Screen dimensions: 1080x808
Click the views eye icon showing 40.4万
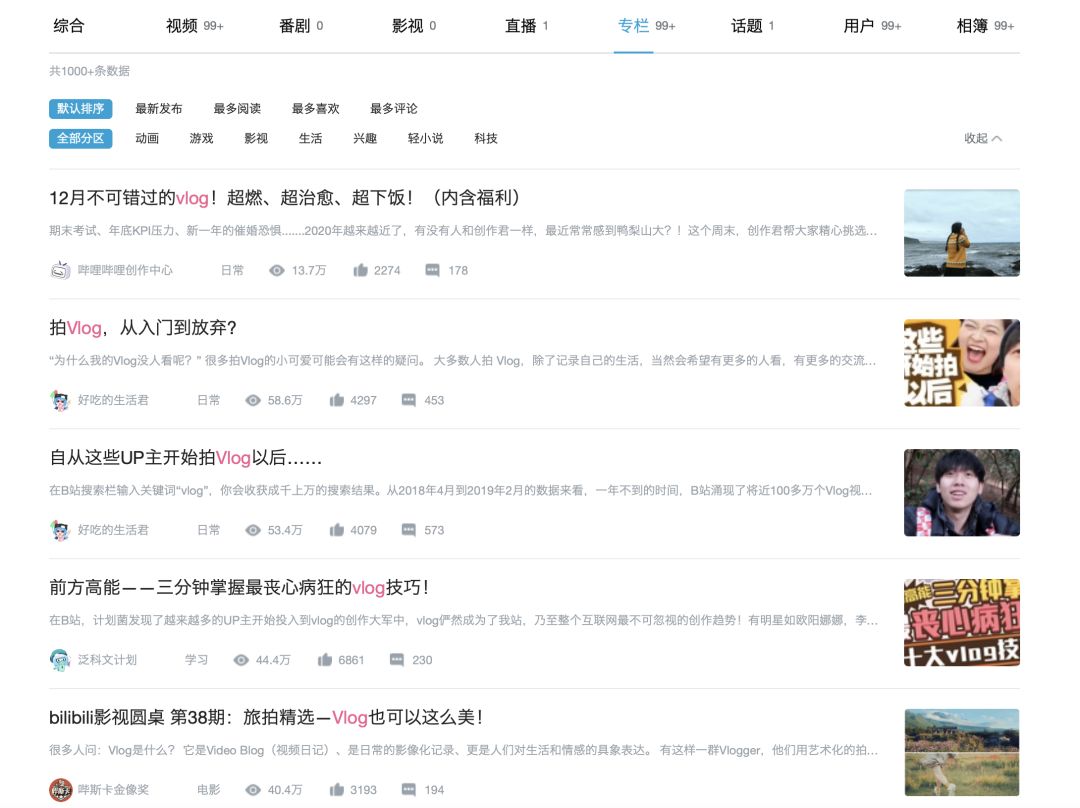tap(253, 790)
